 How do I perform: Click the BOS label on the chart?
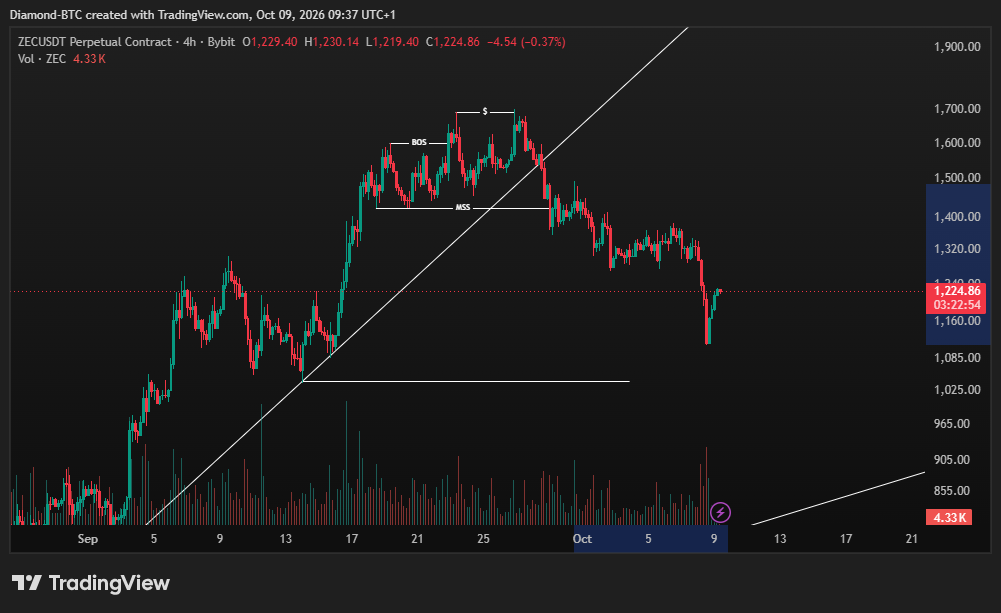(x=419, y=142)
